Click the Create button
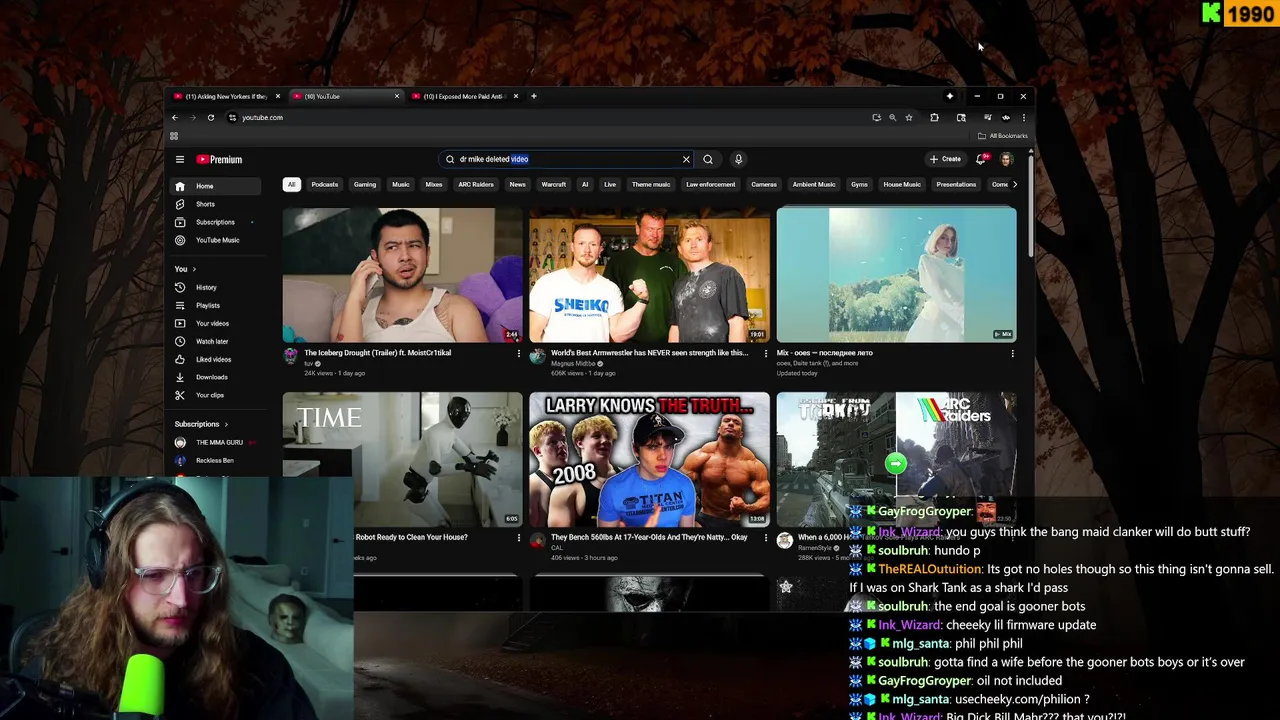 (945, 159)
